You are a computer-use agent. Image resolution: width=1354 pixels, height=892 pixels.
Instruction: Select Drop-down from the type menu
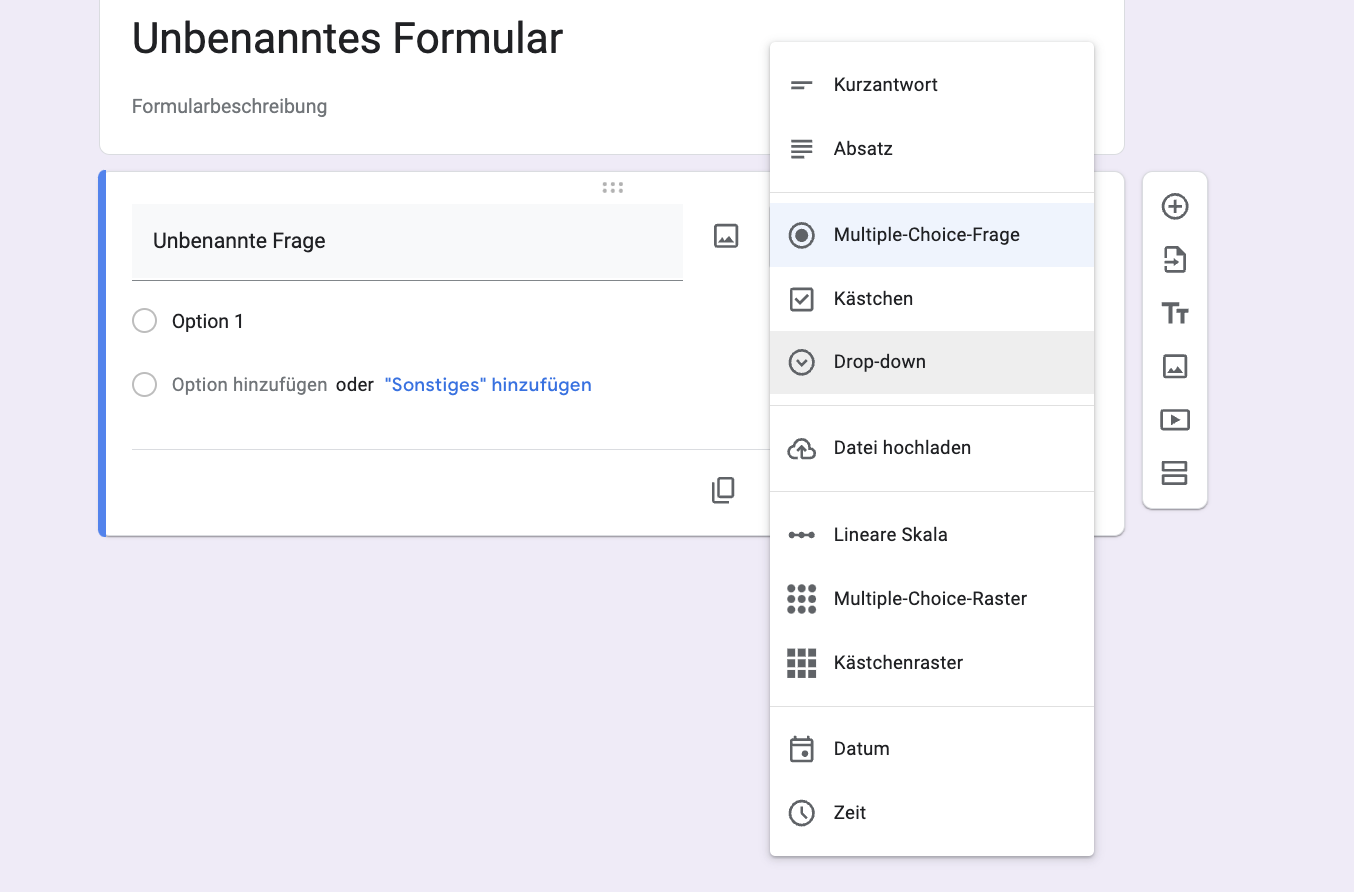point(879,362)
